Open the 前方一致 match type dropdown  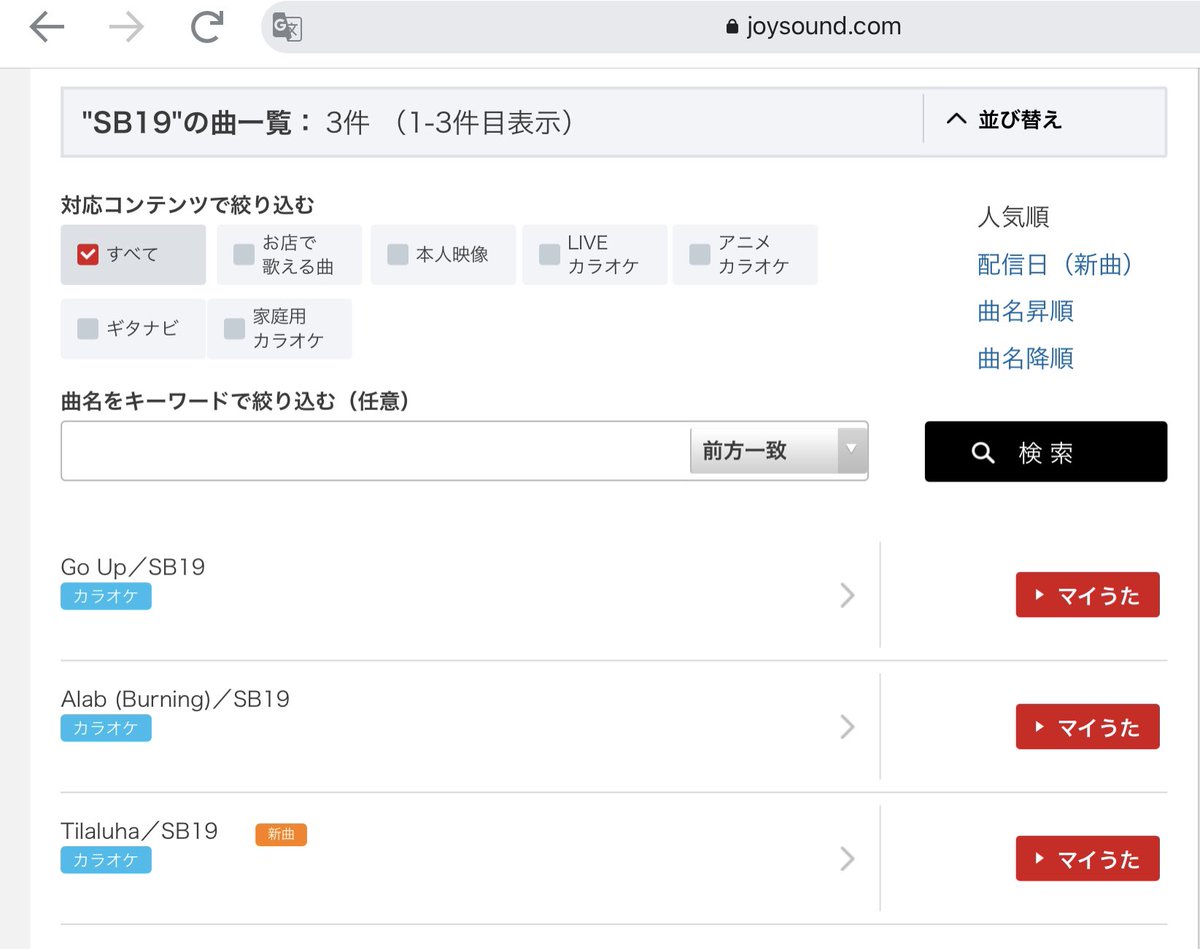pyautogui.click(x=779, y=451)
